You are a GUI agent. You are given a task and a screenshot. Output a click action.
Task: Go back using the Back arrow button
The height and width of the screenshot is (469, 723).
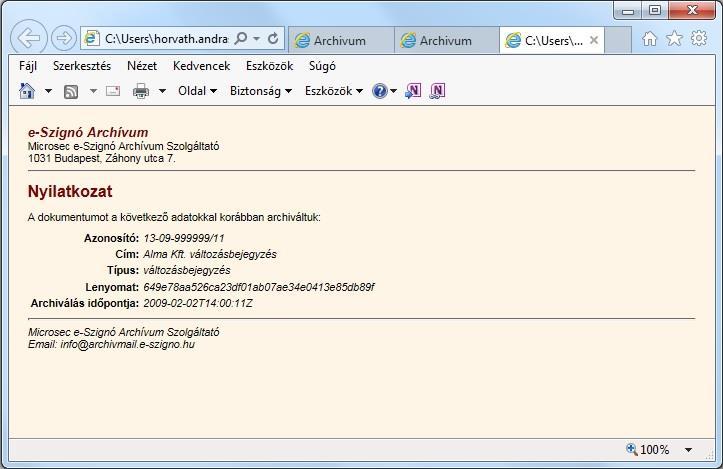coord(29,38)
